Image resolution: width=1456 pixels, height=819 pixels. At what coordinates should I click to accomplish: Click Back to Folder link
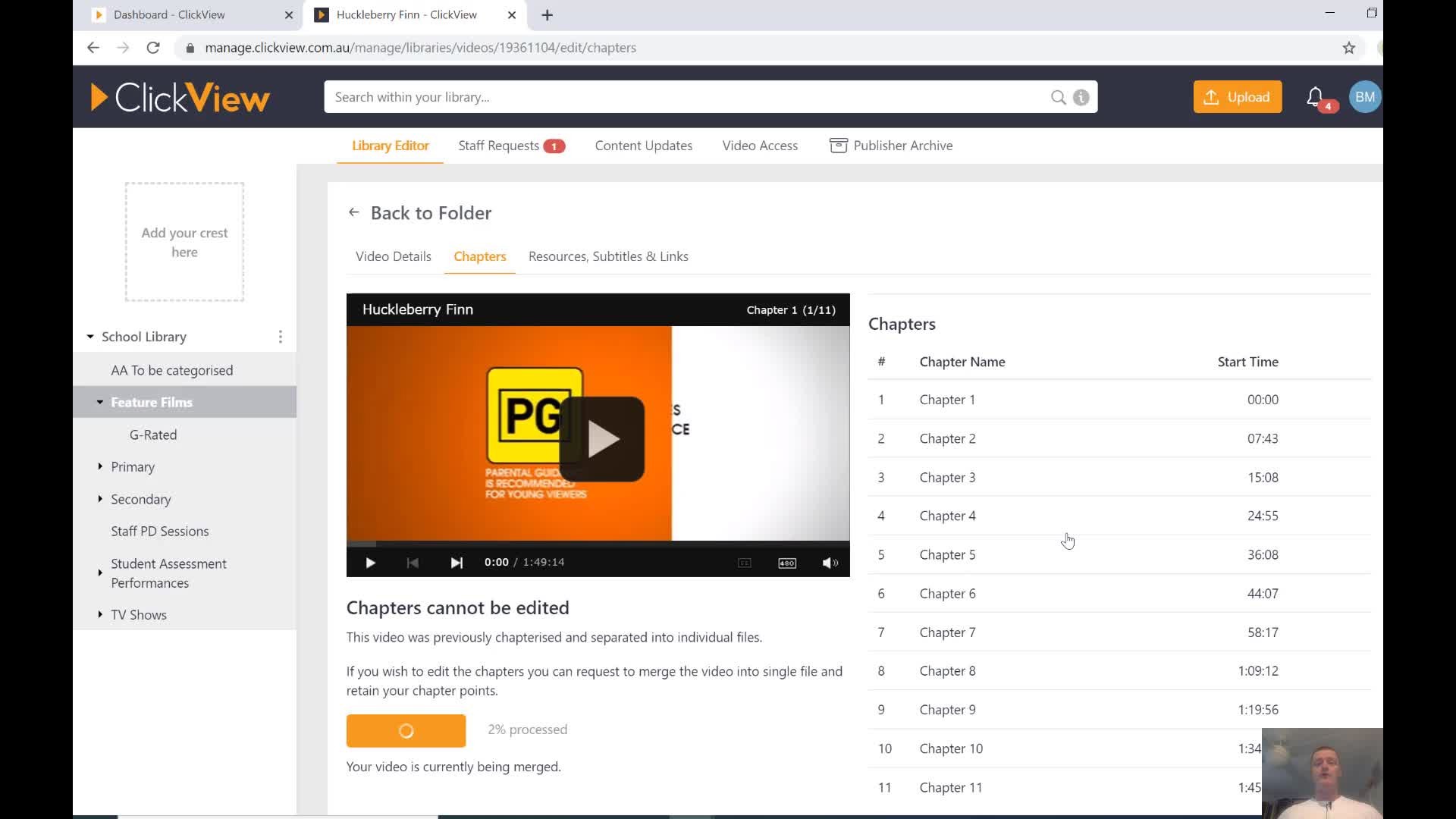431,213
